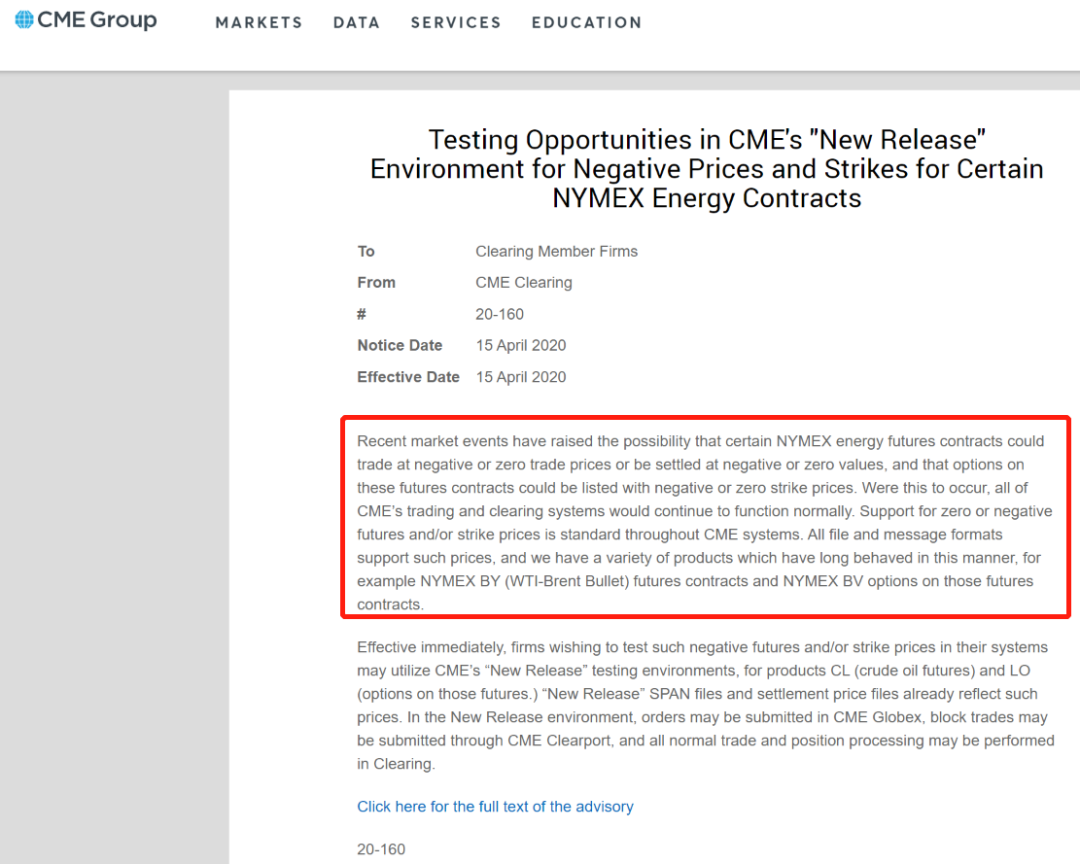Open the SERVICES navigation menu

click(x=456, y=22)
